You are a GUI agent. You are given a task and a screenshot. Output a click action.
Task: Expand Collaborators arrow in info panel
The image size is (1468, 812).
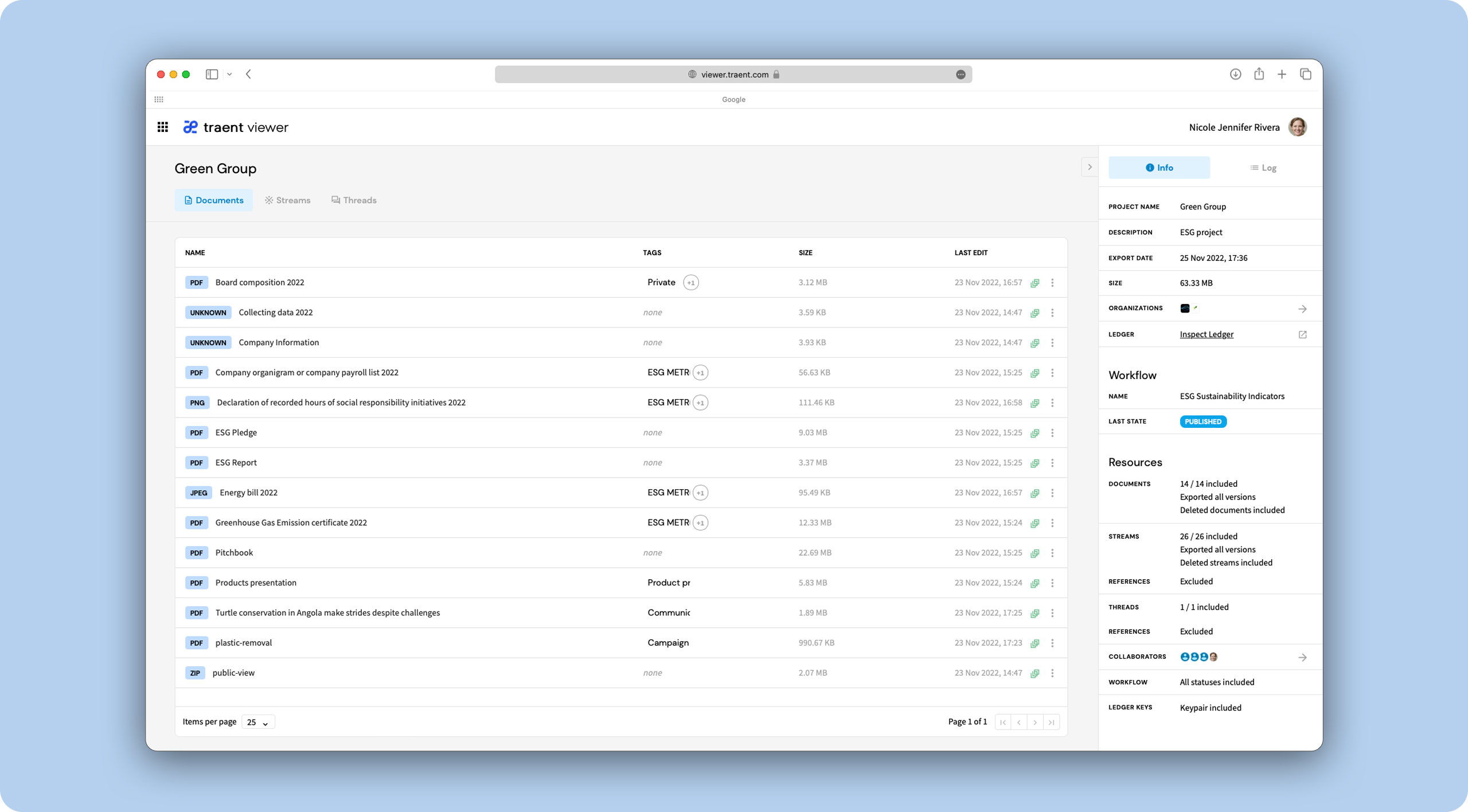[x=1302, y=657]
